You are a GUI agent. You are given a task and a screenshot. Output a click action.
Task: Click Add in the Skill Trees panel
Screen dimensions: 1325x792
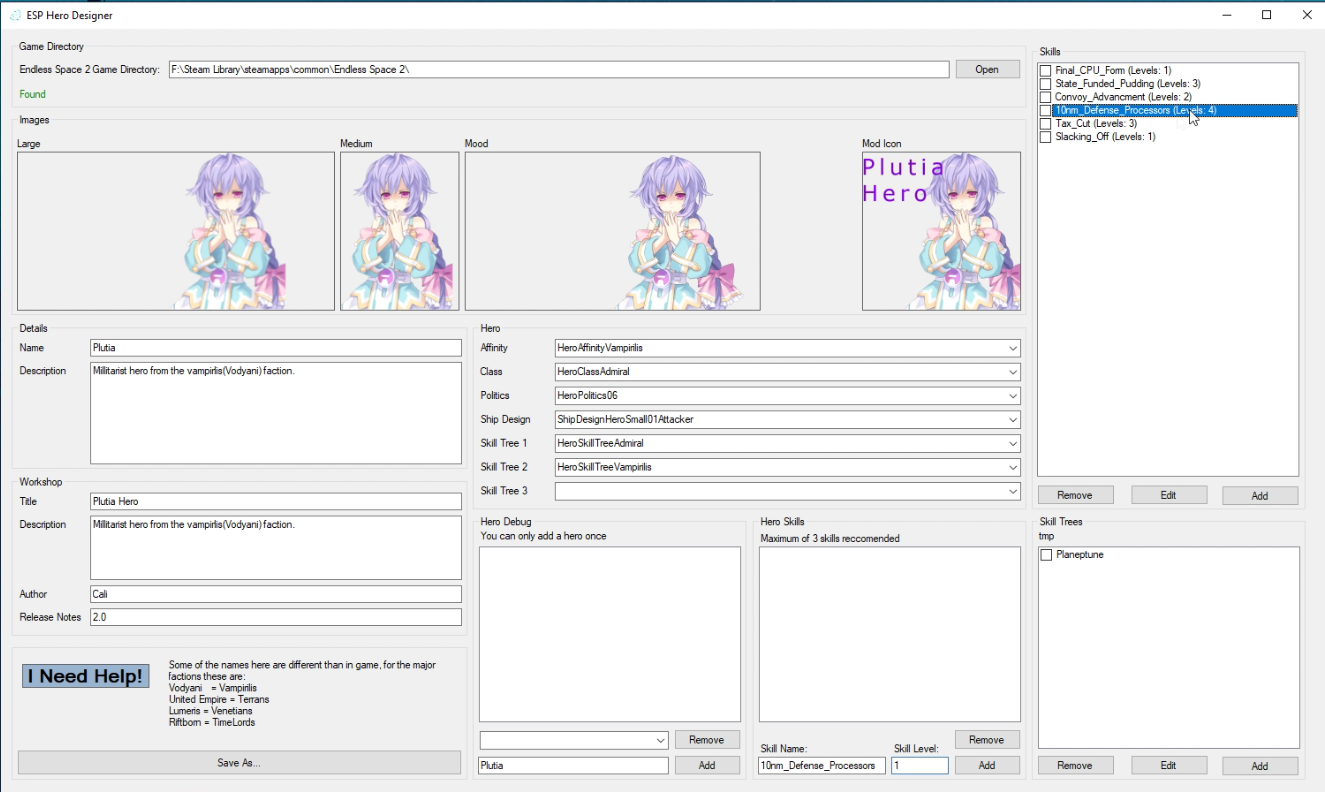1260,766
